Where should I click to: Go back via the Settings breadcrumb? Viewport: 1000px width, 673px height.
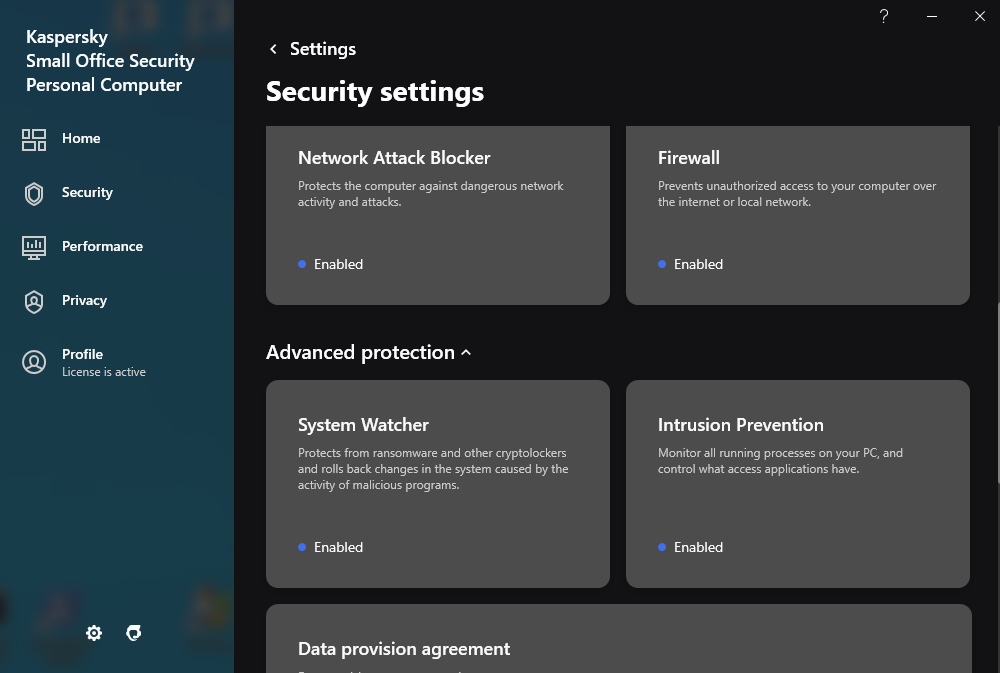click(322, 48)
